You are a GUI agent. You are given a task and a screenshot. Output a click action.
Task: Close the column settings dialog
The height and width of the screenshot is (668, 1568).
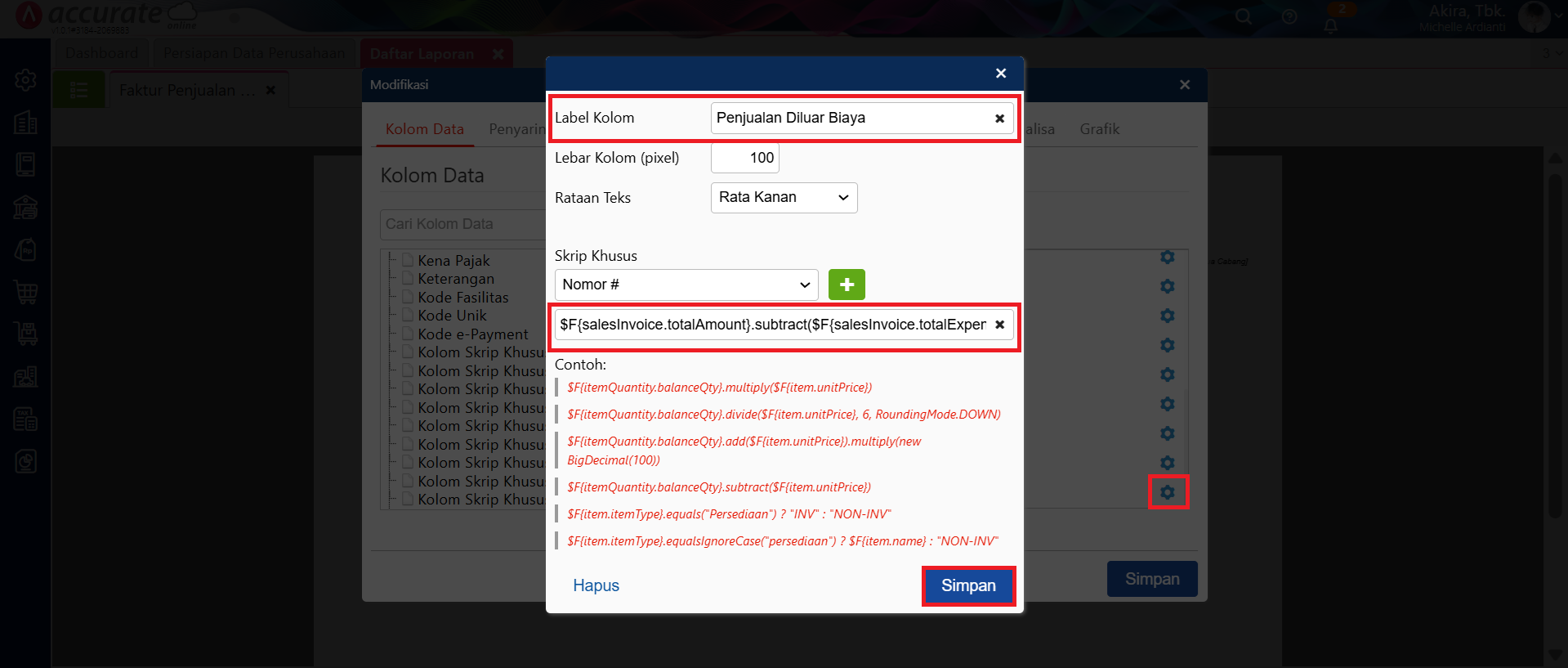point(1001,74)
